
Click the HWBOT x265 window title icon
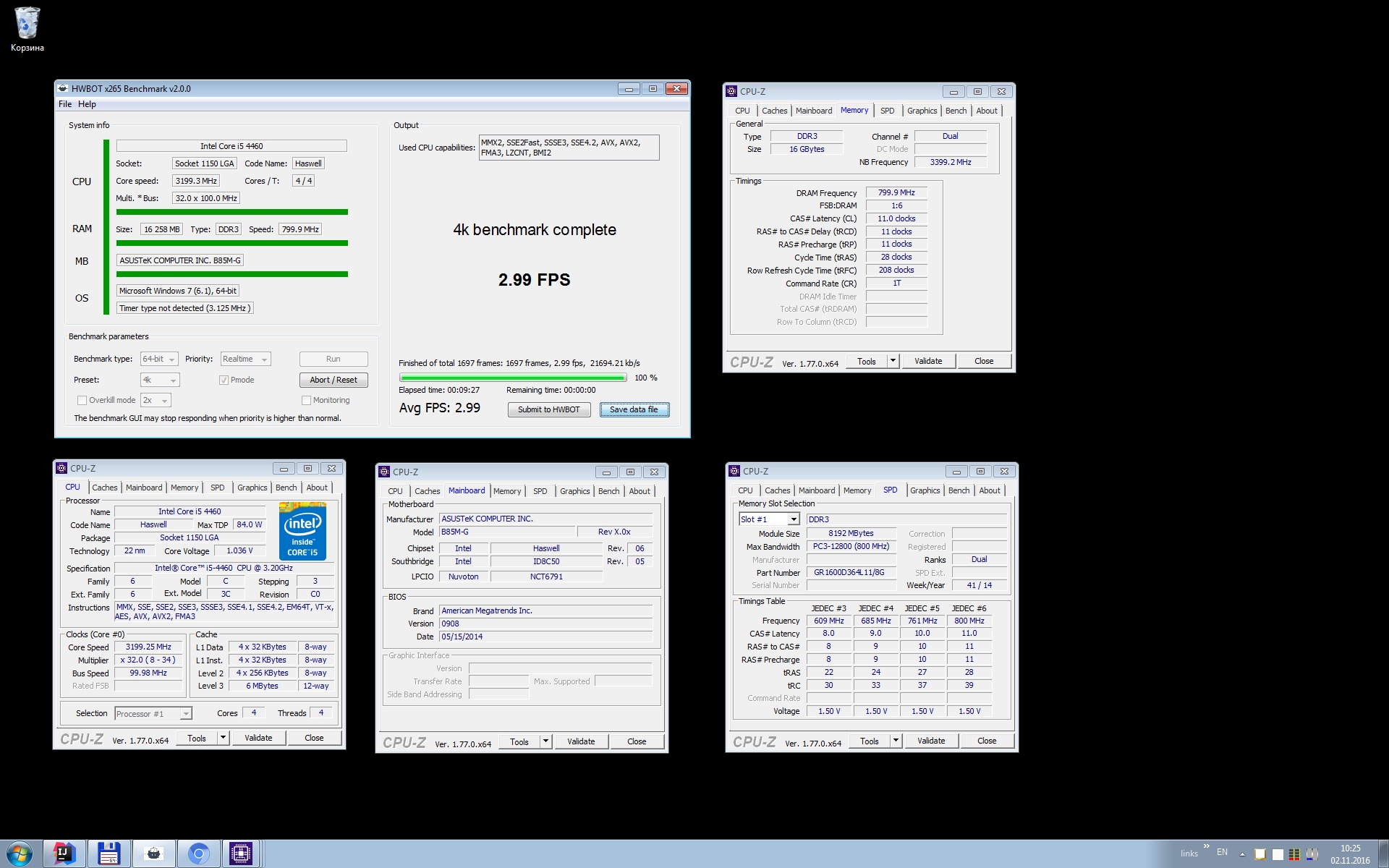[x=63, y=88]
